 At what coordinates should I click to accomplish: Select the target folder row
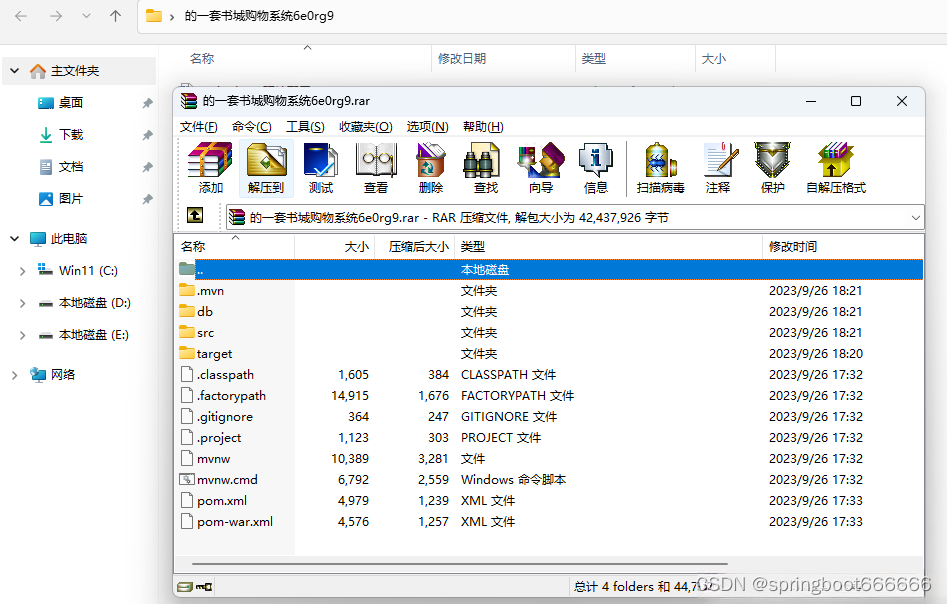548,353
